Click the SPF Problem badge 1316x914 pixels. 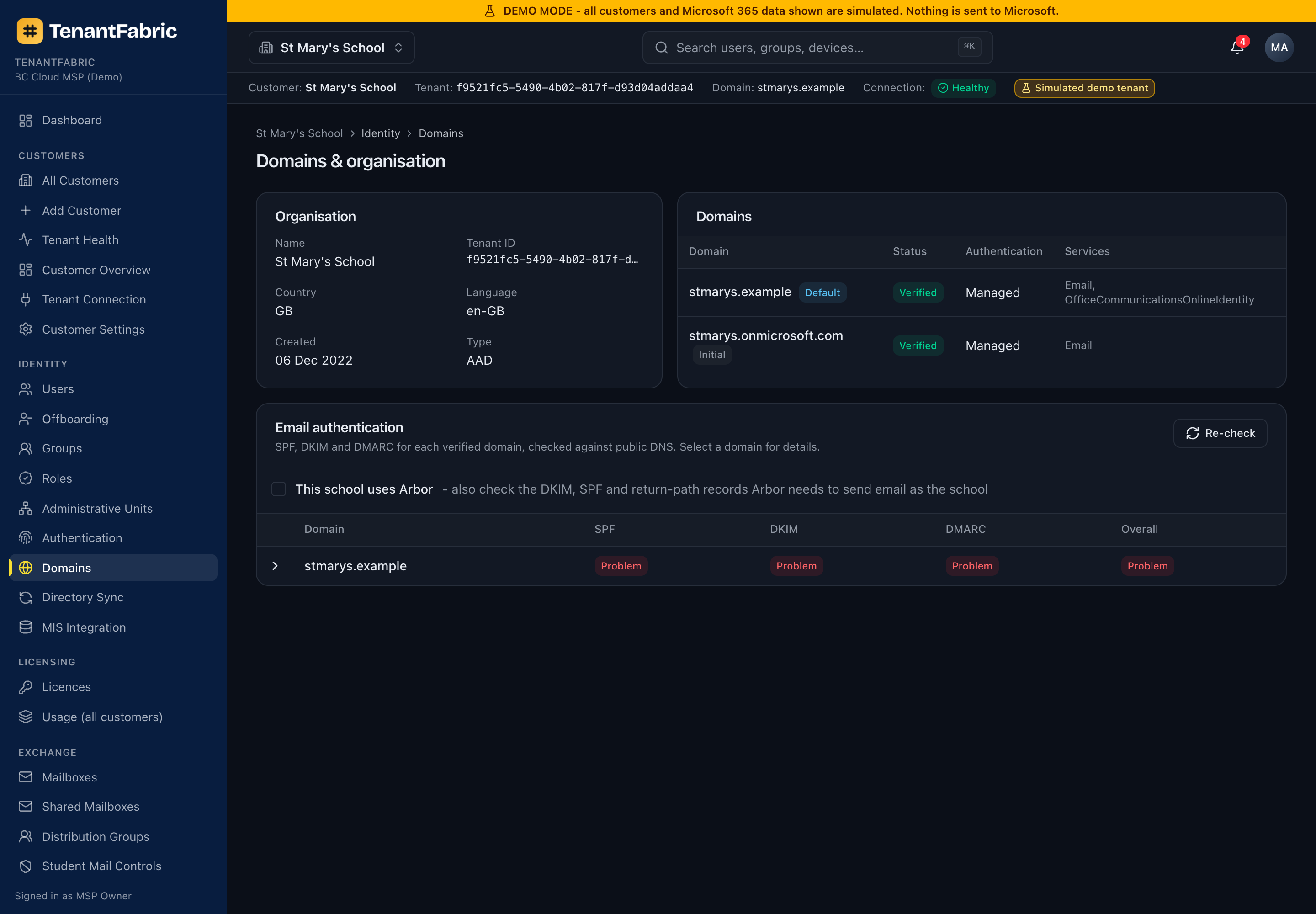(x=621, y=566)
